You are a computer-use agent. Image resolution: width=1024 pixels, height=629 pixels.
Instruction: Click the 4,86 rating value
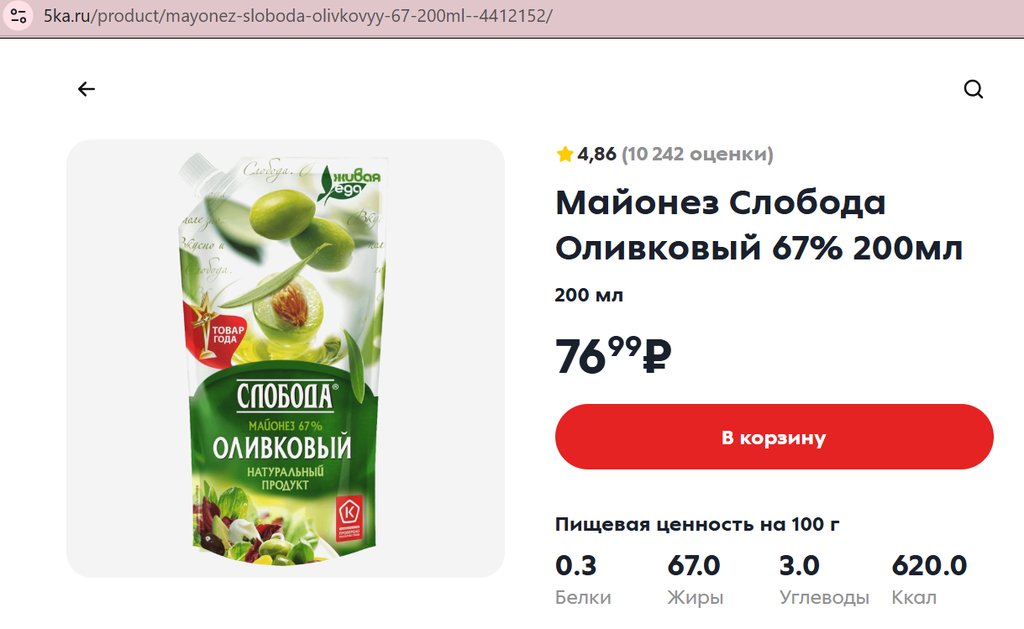tap(596, 154)
